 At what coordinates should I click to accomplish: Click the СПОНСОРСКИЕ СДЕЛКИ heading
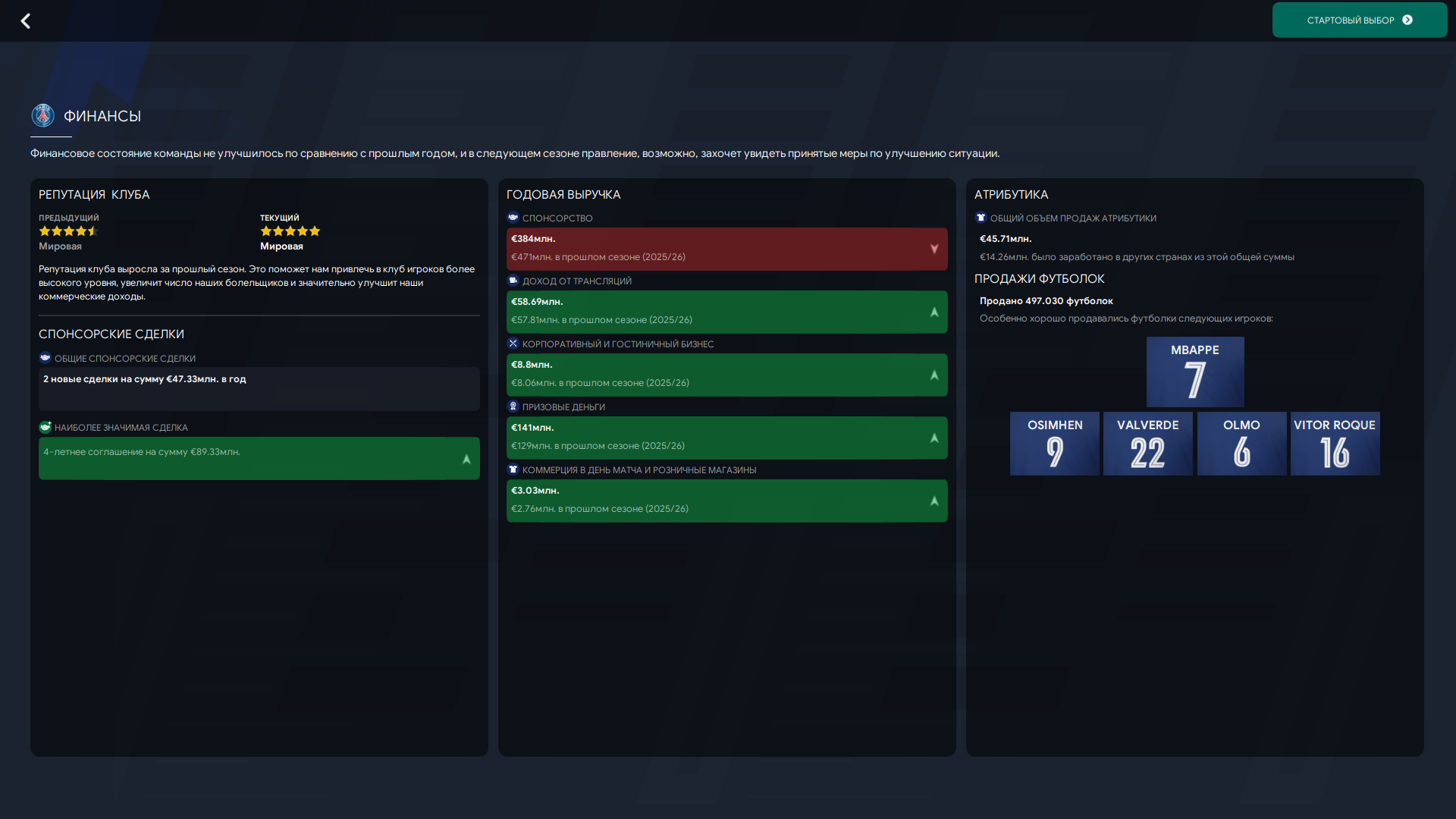[x=111, y=334]
